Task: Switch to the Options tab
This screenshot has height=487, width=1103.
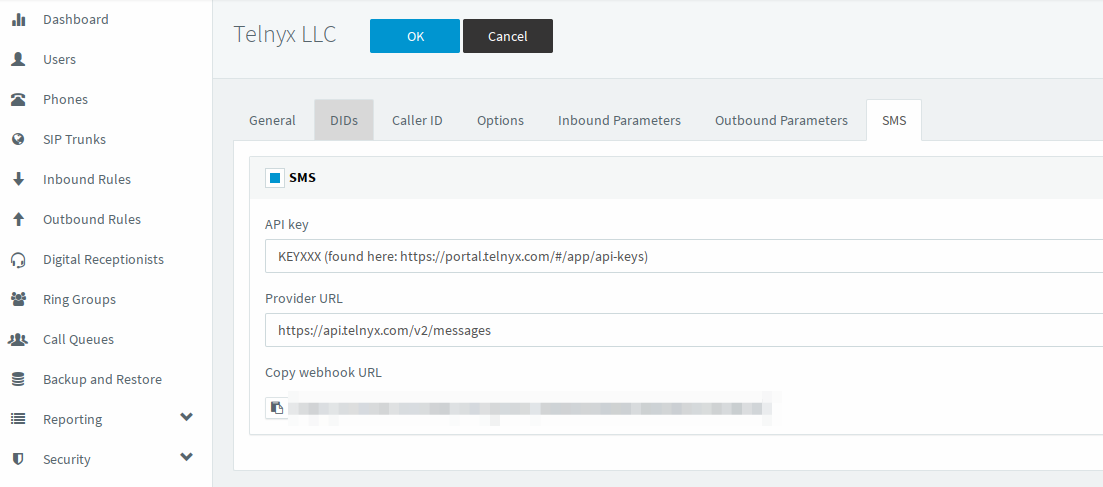Action: tap(500, 120)
